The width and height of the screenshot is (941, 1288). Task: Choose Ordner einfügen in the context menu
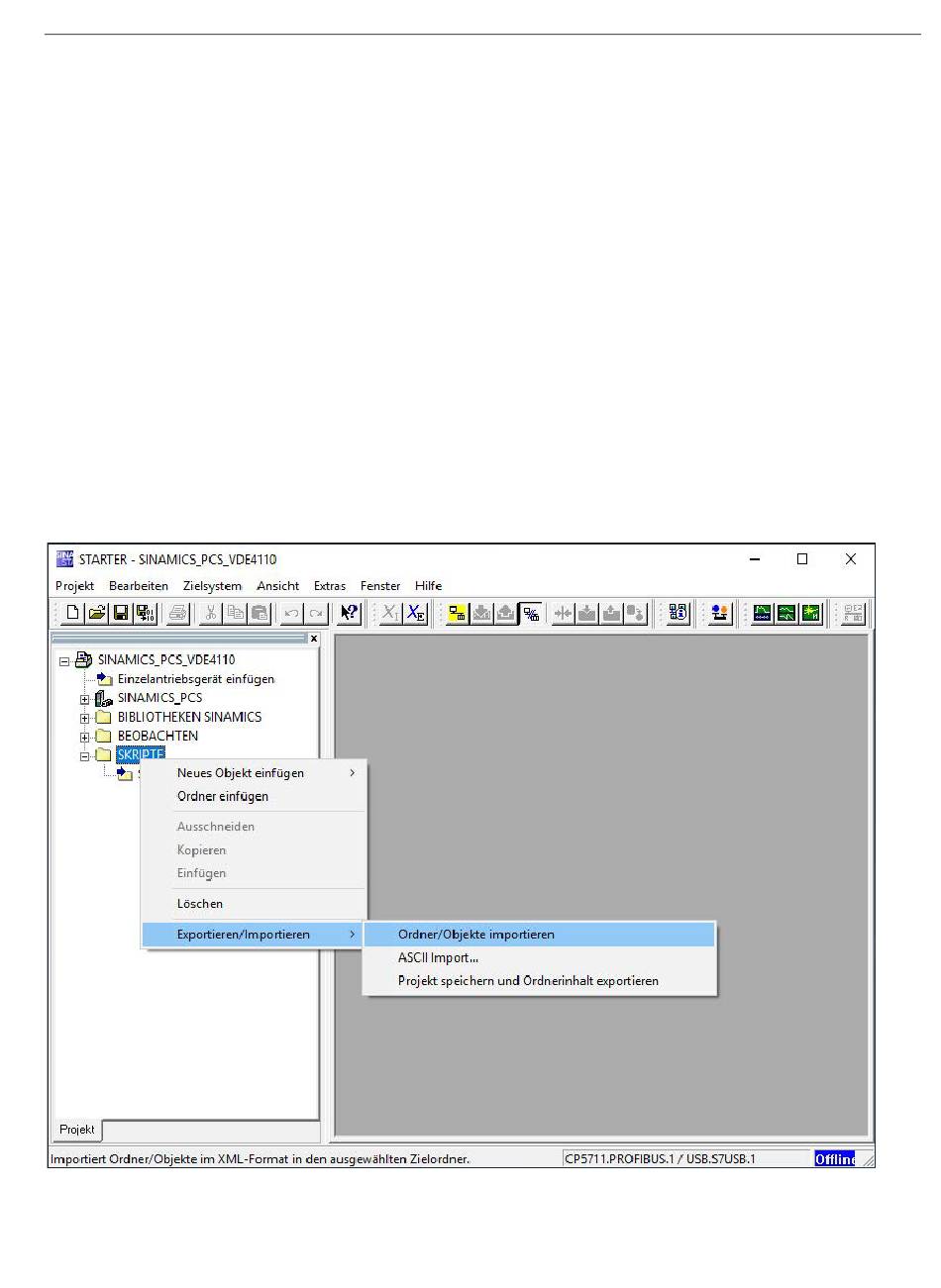click(x=254, y=797)
